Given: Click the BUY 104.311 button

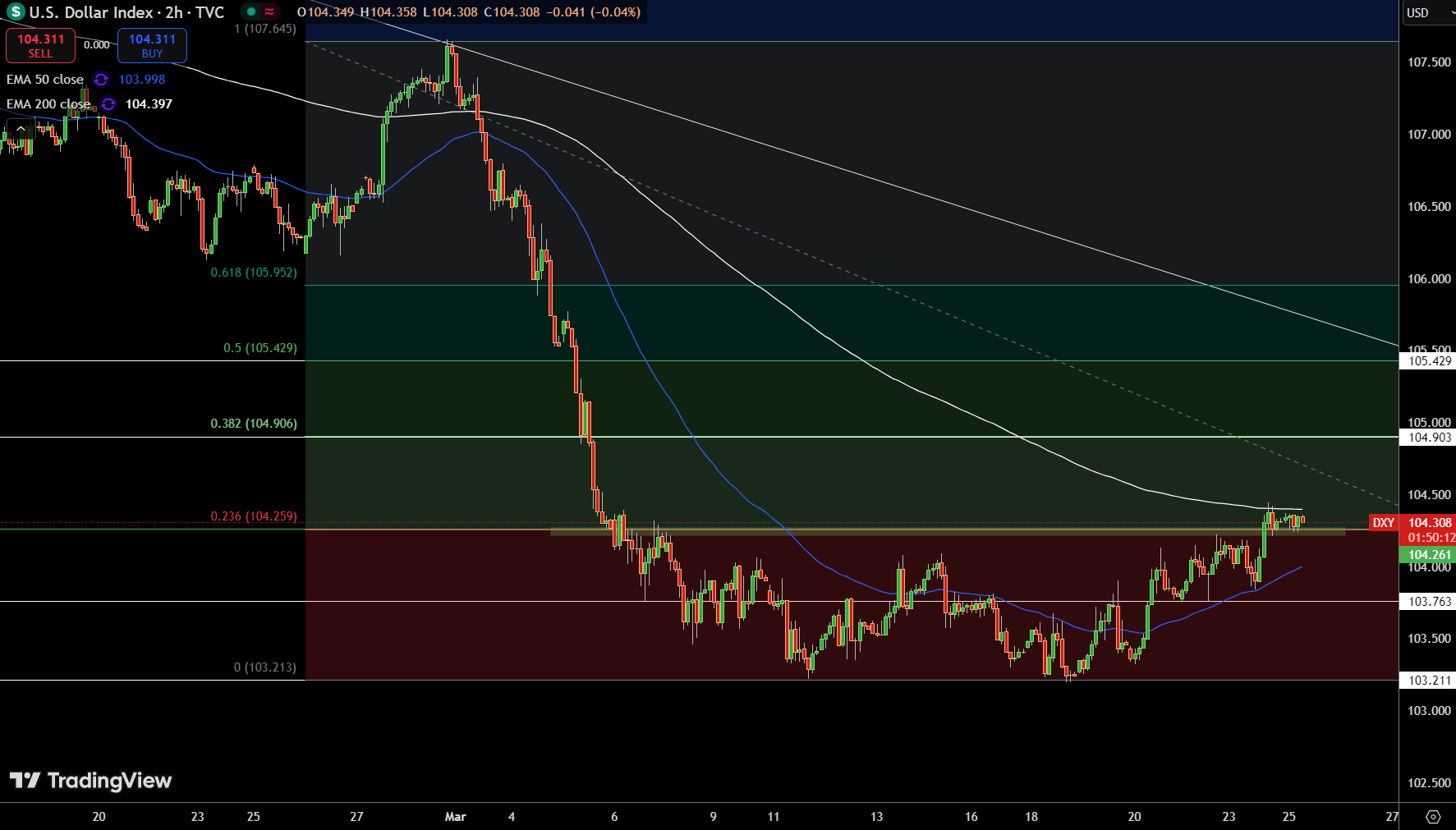Looking at the screenshot, I should tap(152, 45).
